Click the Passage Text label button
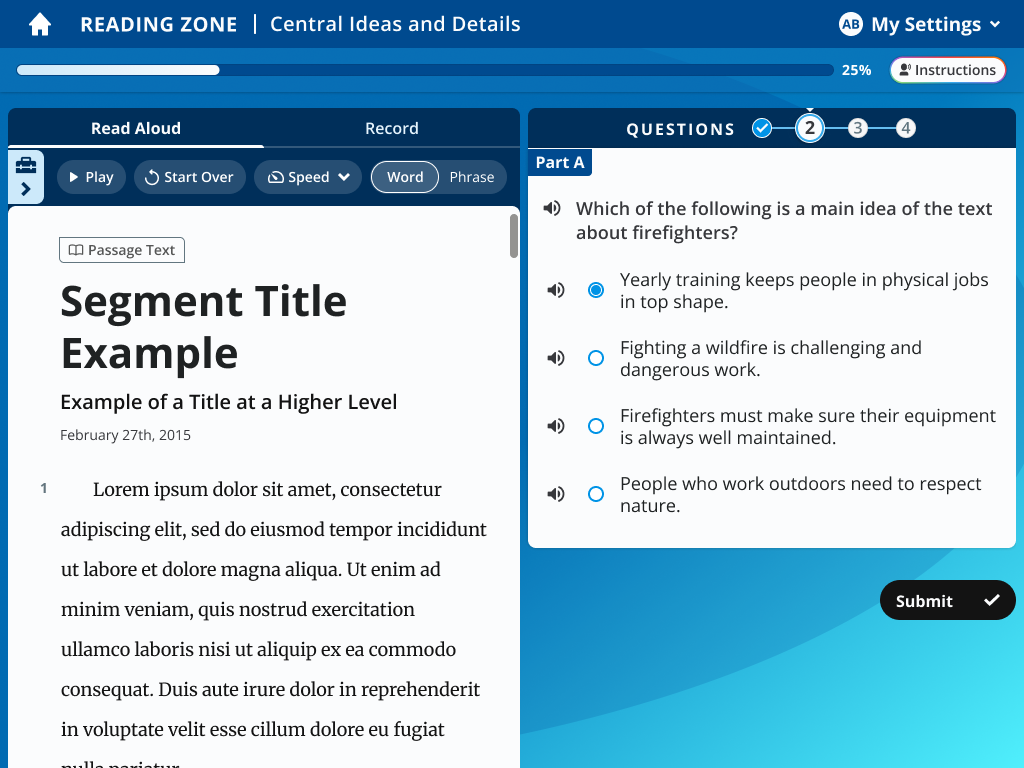The height and width of the screenshot is (768, 1024). click(122, 250)
